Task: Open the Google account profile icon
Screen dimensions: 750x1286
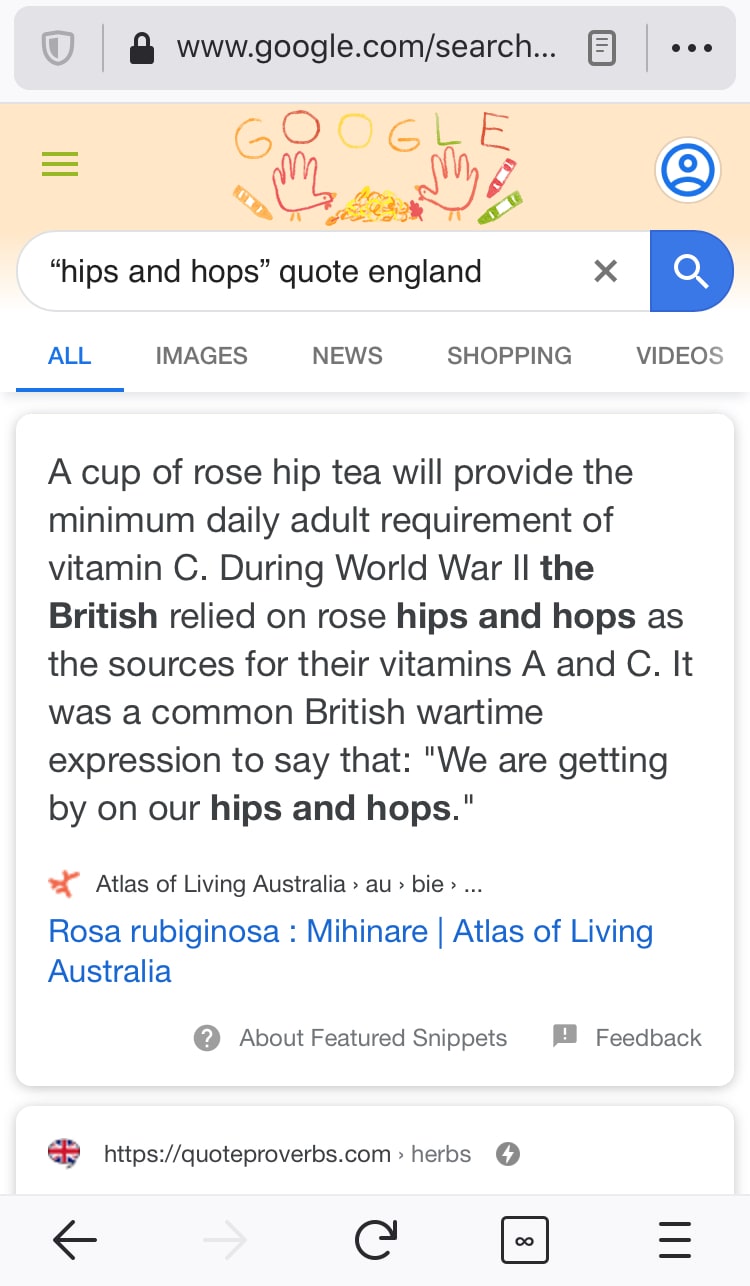Action: pyautogui.click(x=687, y=170)
